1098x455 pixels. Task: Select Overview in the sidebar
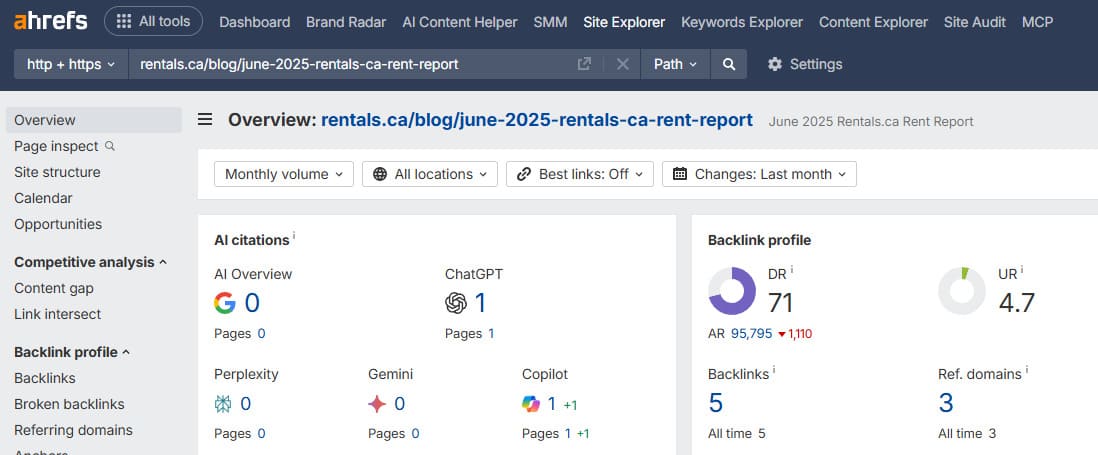coord(94,120)
